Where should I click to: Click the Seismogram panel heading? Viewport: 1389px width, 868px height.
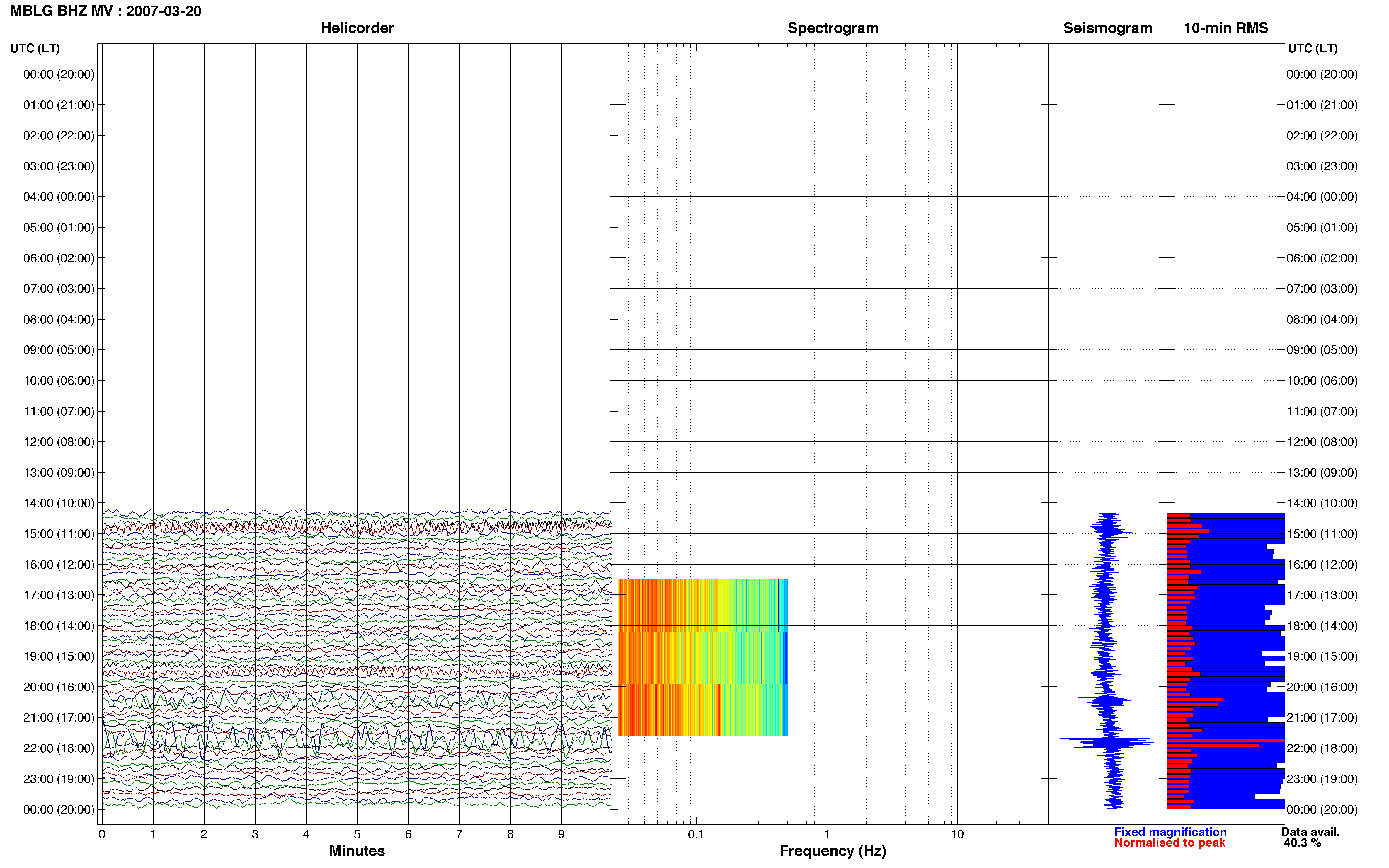tap(1107, 28)
